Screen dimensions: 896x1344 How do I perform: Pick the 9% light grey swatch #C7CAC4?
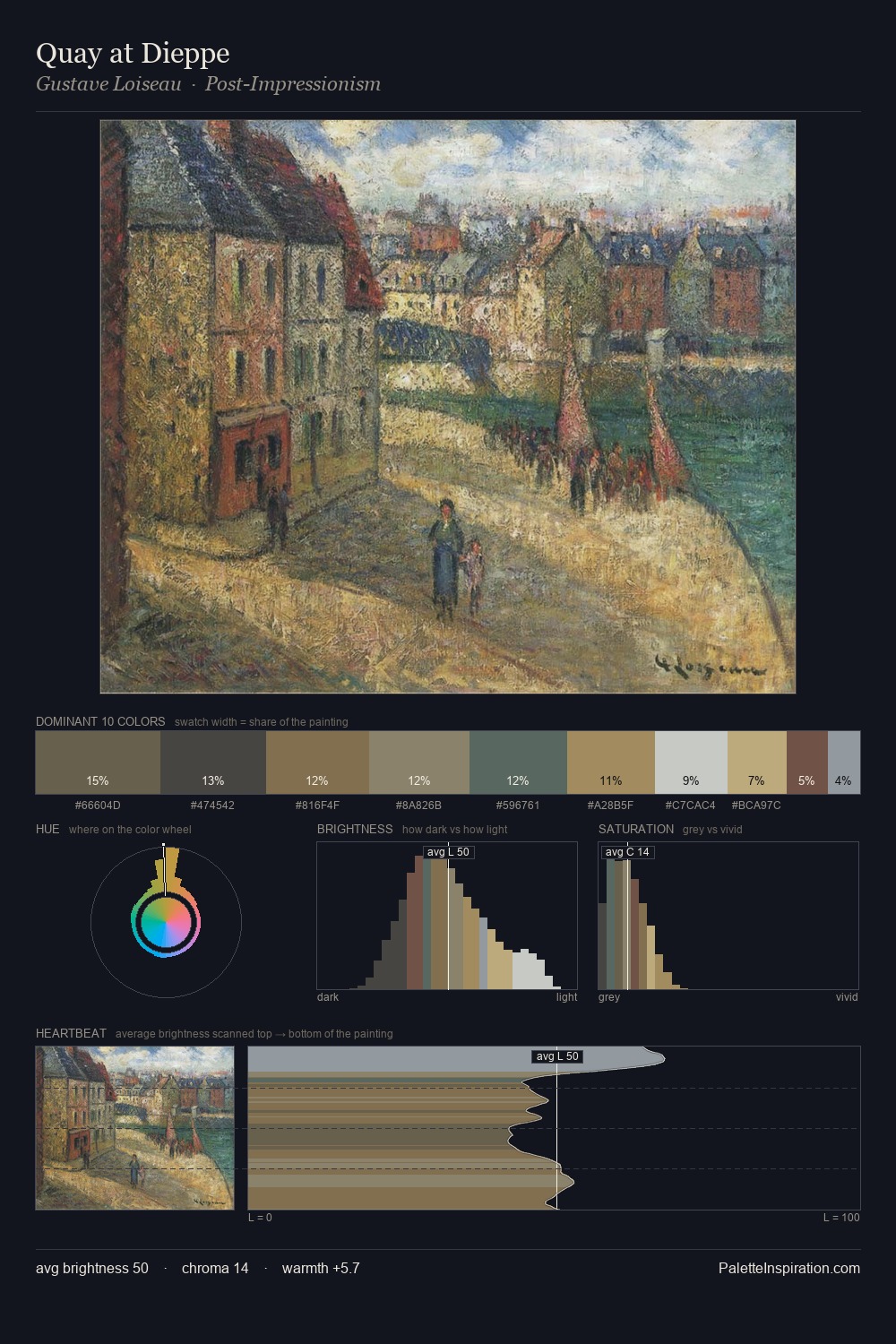(691, 762)
